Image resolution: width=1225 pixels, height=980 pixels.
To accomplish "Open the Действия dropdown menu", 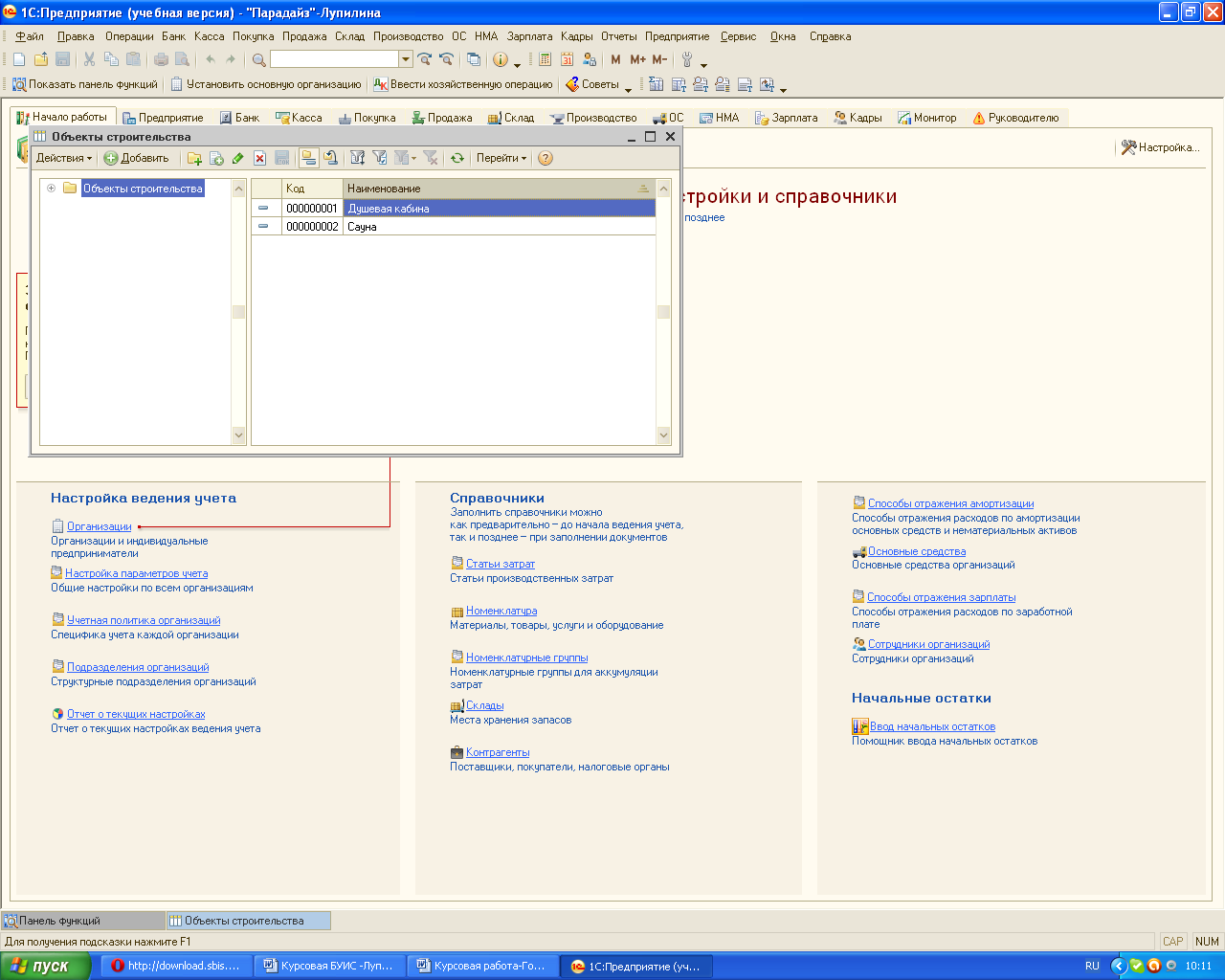I will pyautogui.click(x=63, y=159).
